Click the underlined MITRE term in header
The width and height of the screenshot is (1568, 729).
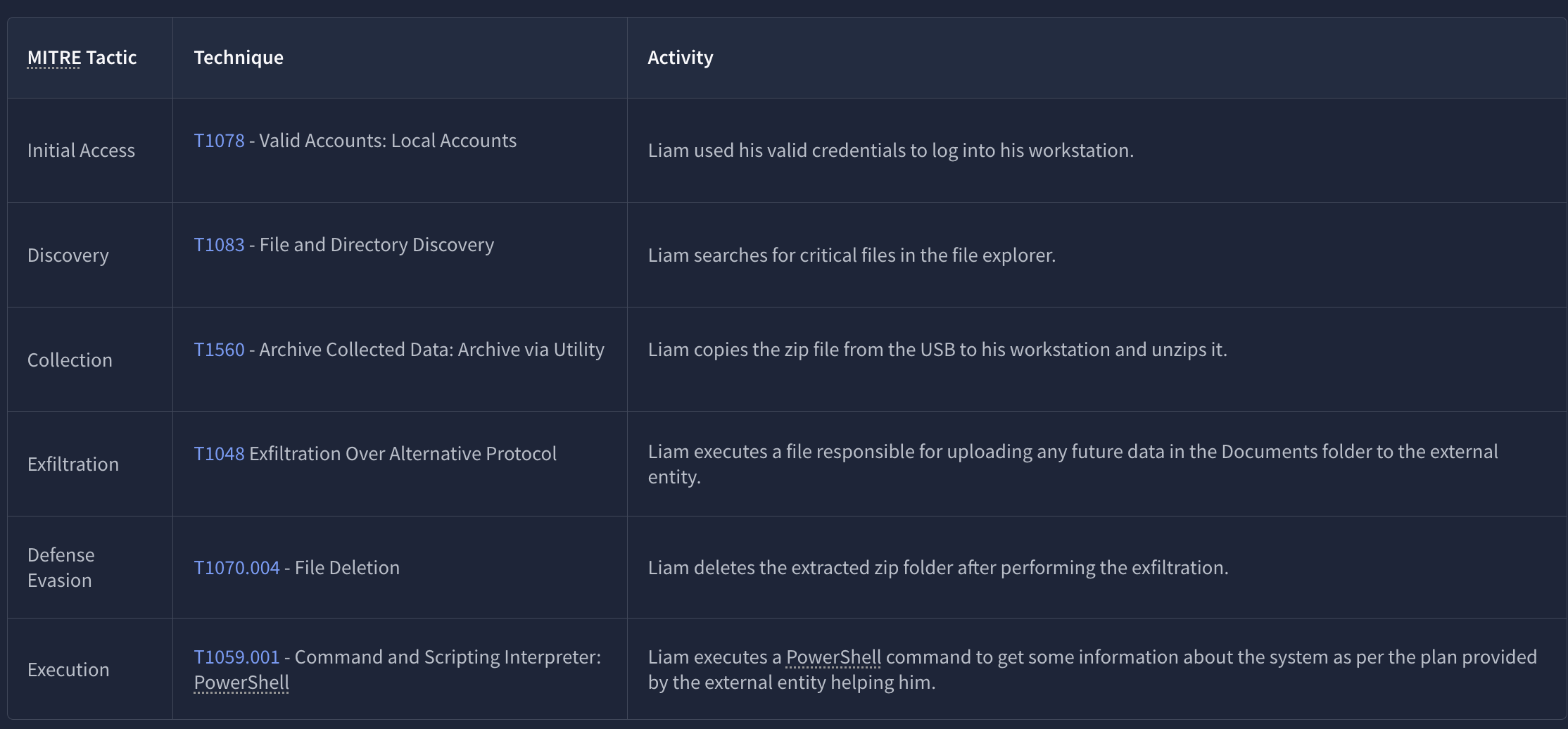click(54, 58)
